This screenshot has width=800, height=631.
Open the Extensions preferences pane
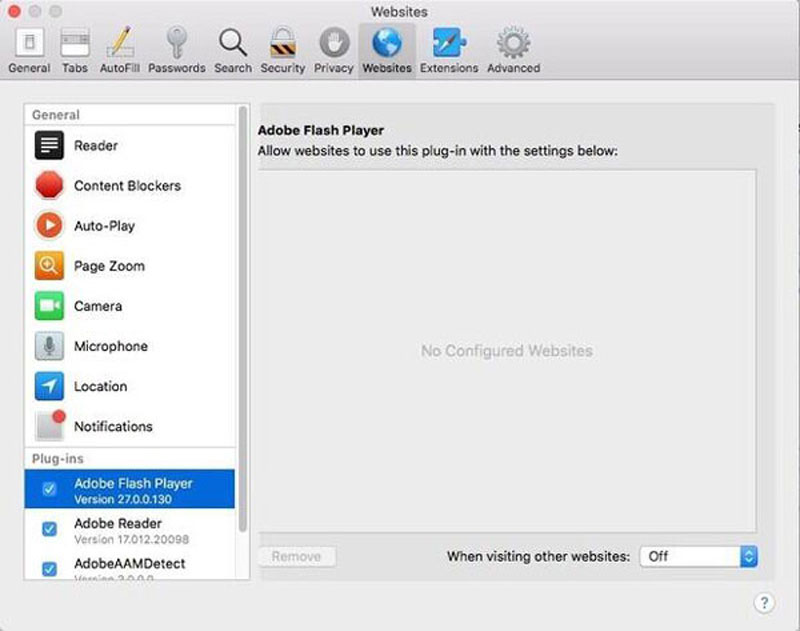click(x=450, y=50)
